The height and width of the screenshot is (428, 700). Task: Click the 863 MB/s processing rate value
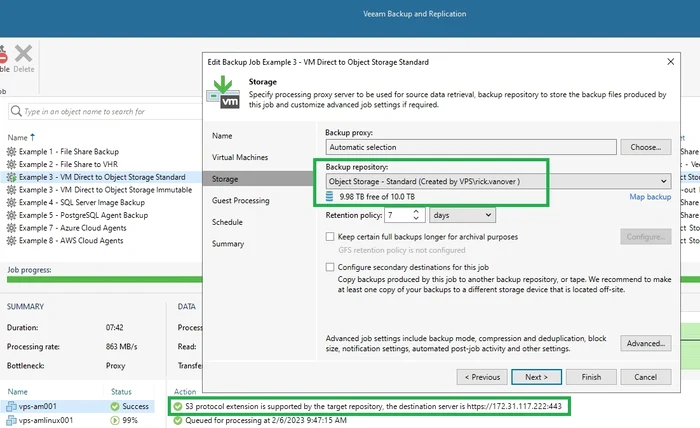[121, 347]
